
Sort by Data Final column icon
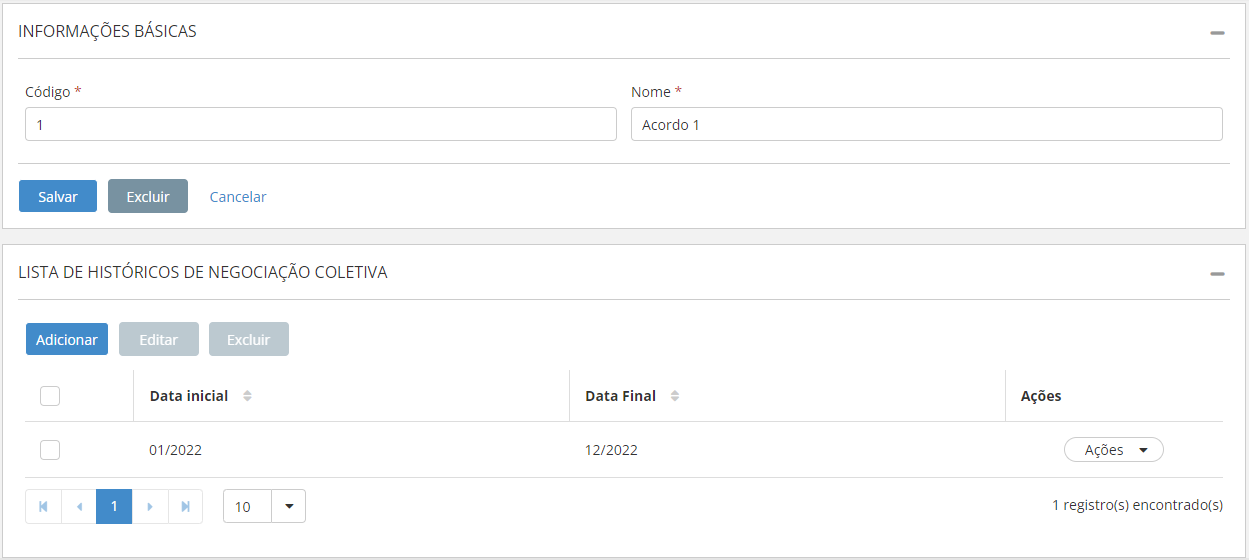click(675, 396)
